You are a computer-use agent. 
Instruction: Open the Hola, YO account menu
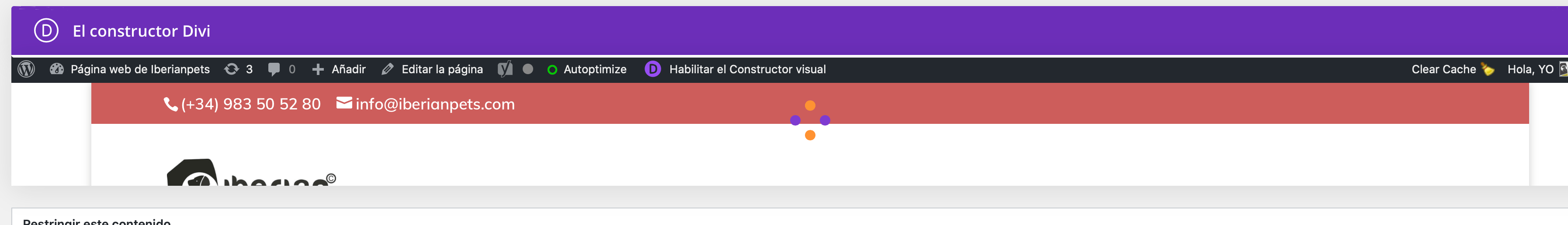(1530, 69)
